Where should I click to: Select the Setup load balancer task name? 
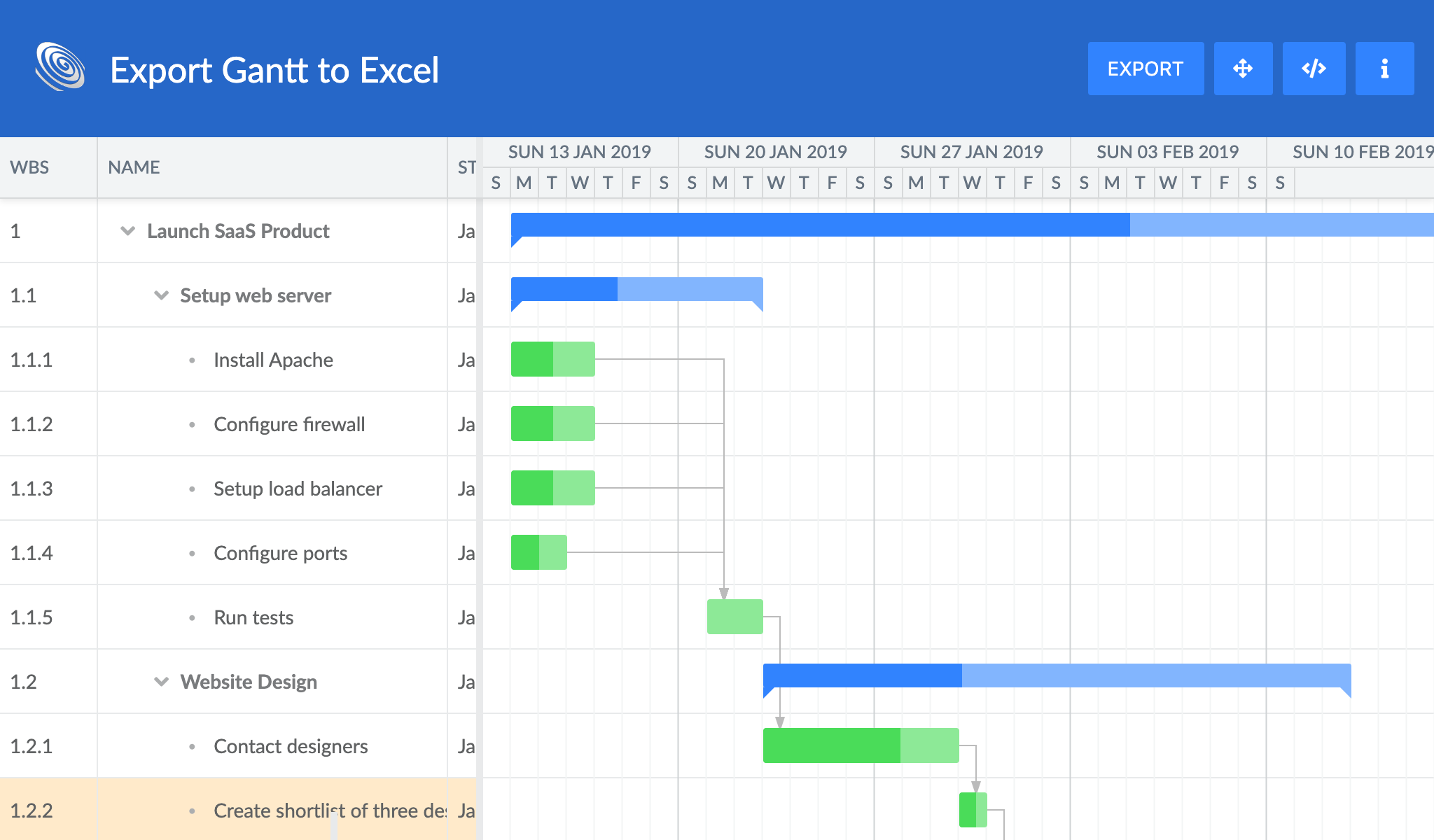(298, 489)
